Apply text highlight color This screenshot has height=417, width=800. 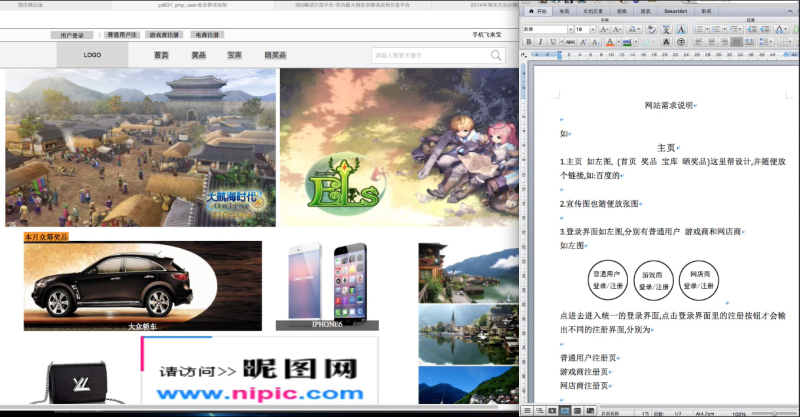coord(627,42)
